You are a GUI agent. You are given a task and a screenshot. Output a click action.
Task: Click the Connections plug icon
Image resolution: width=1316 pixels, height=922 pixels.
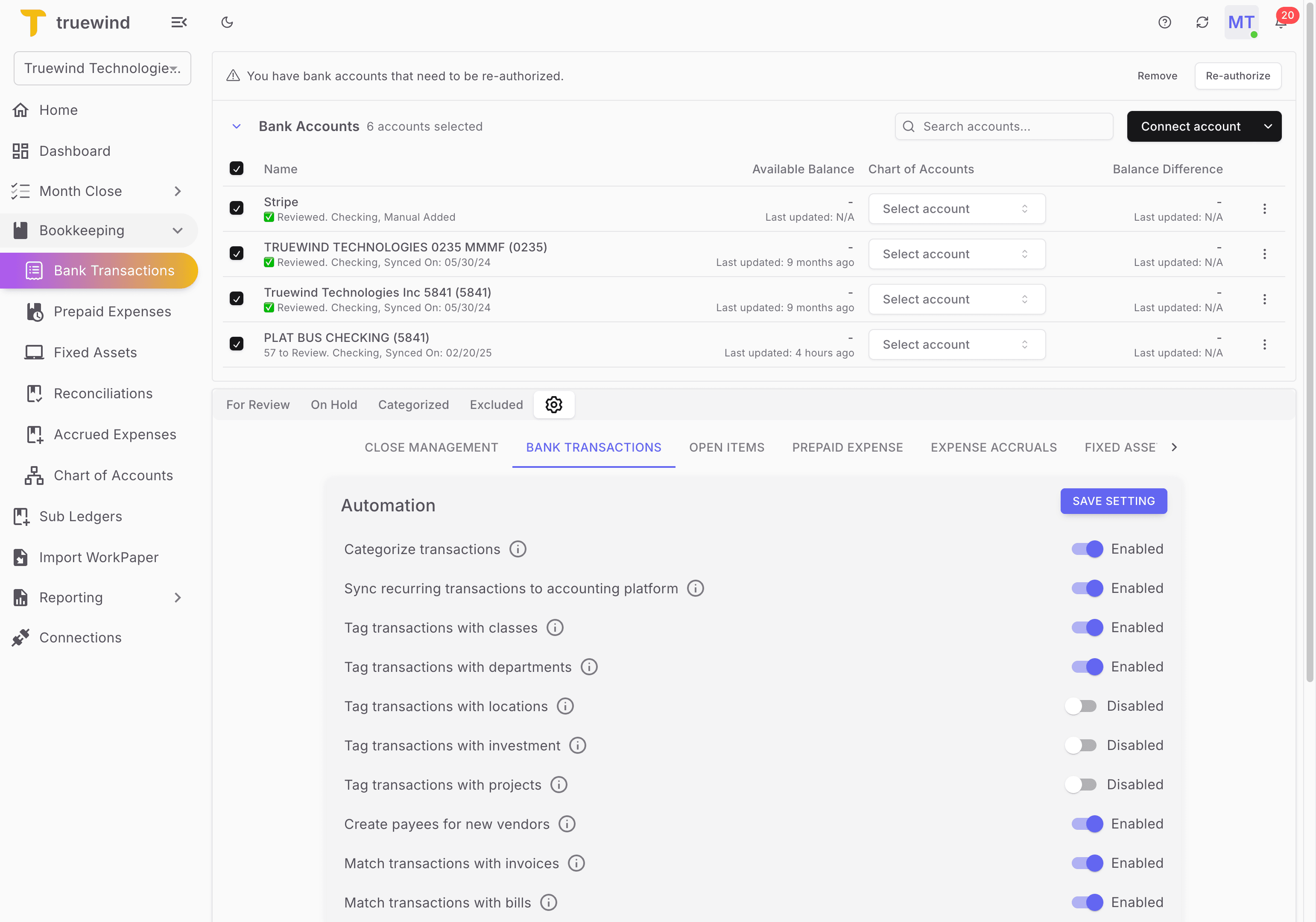click(21, 637)
